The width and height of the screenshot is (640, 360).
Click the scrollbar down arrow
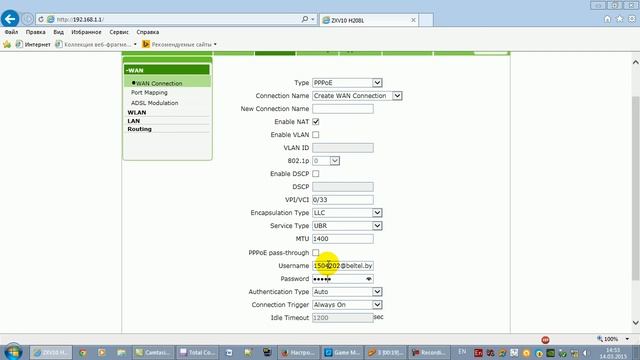pos(635,323)
